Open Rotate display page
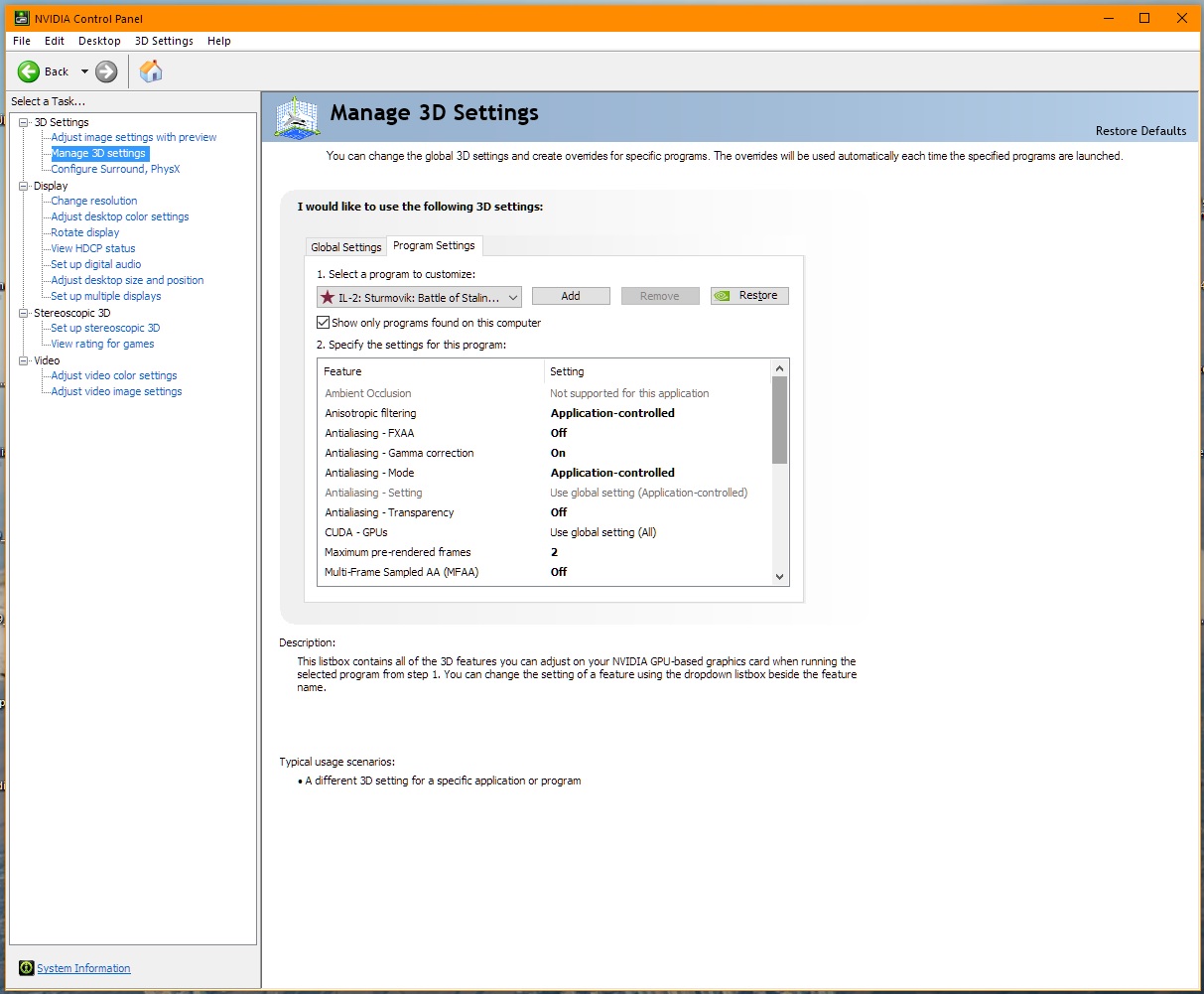The height and width of the screenshot is (994, 1204). tap(85, 232)
